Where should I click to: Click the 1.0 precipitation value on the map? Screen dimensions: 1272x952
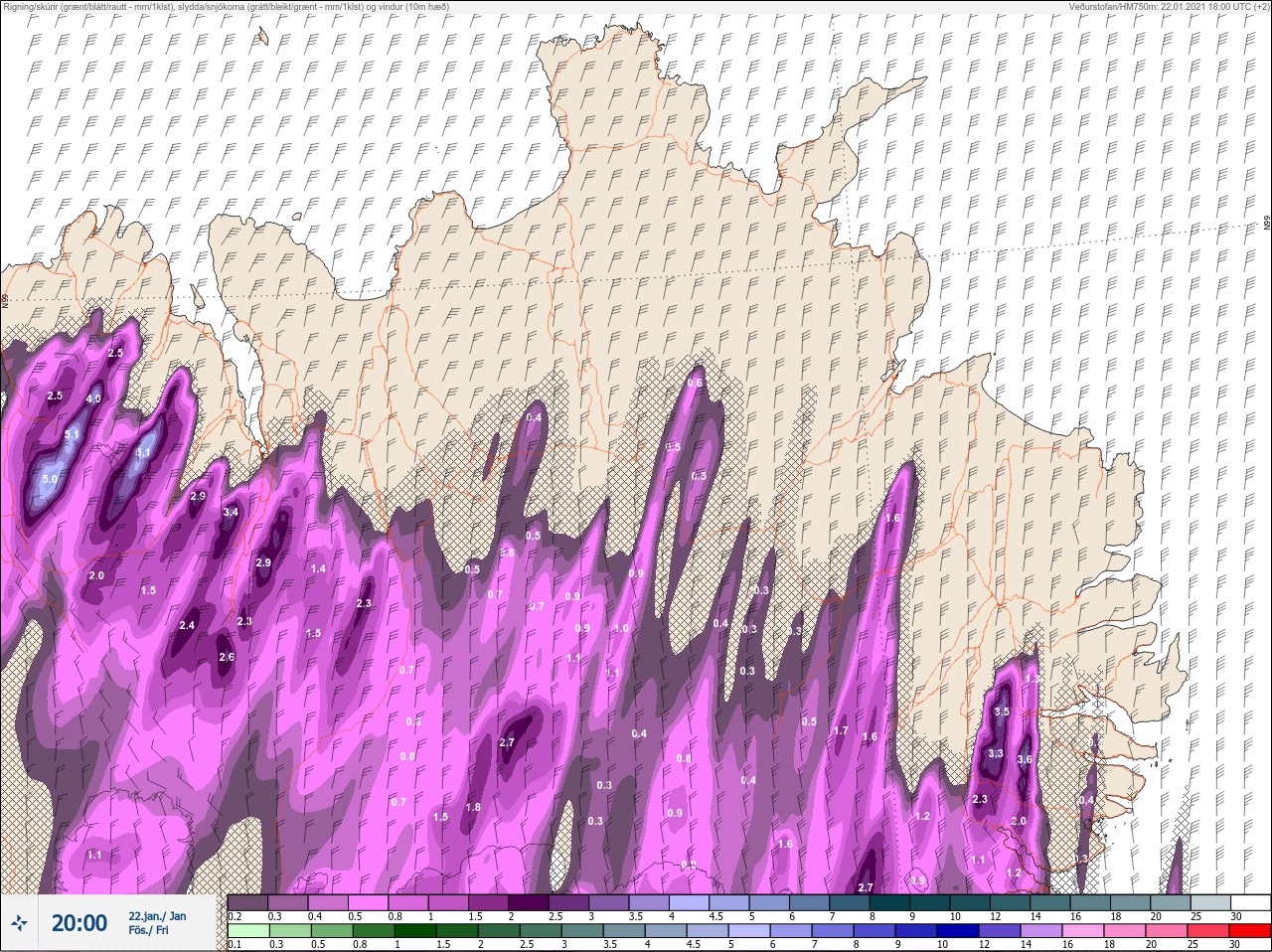pos(621,628)
